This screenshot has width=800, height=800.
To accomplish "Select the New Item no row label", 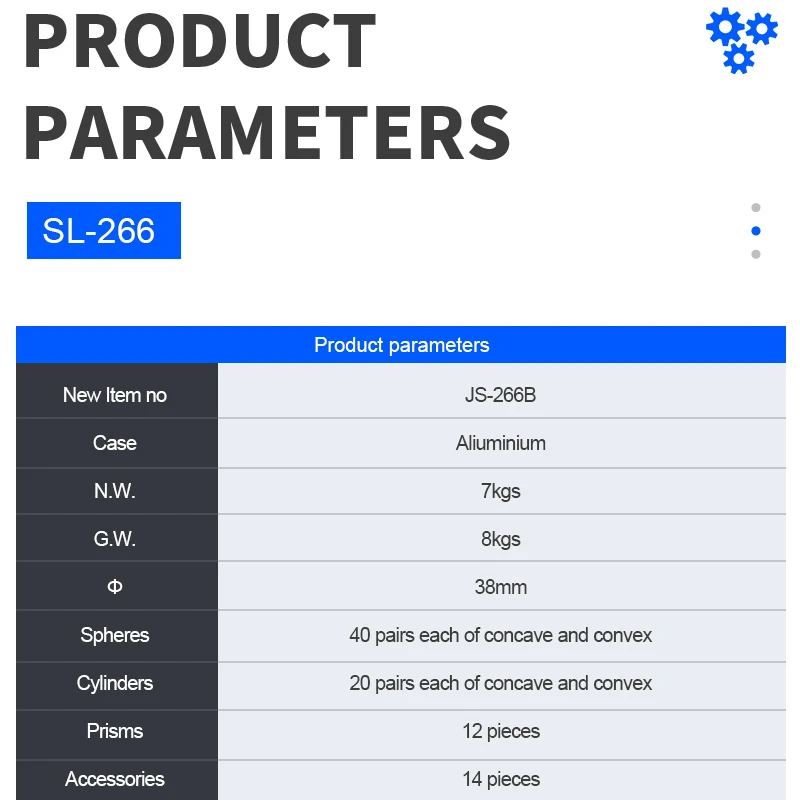I will (115, 395).
